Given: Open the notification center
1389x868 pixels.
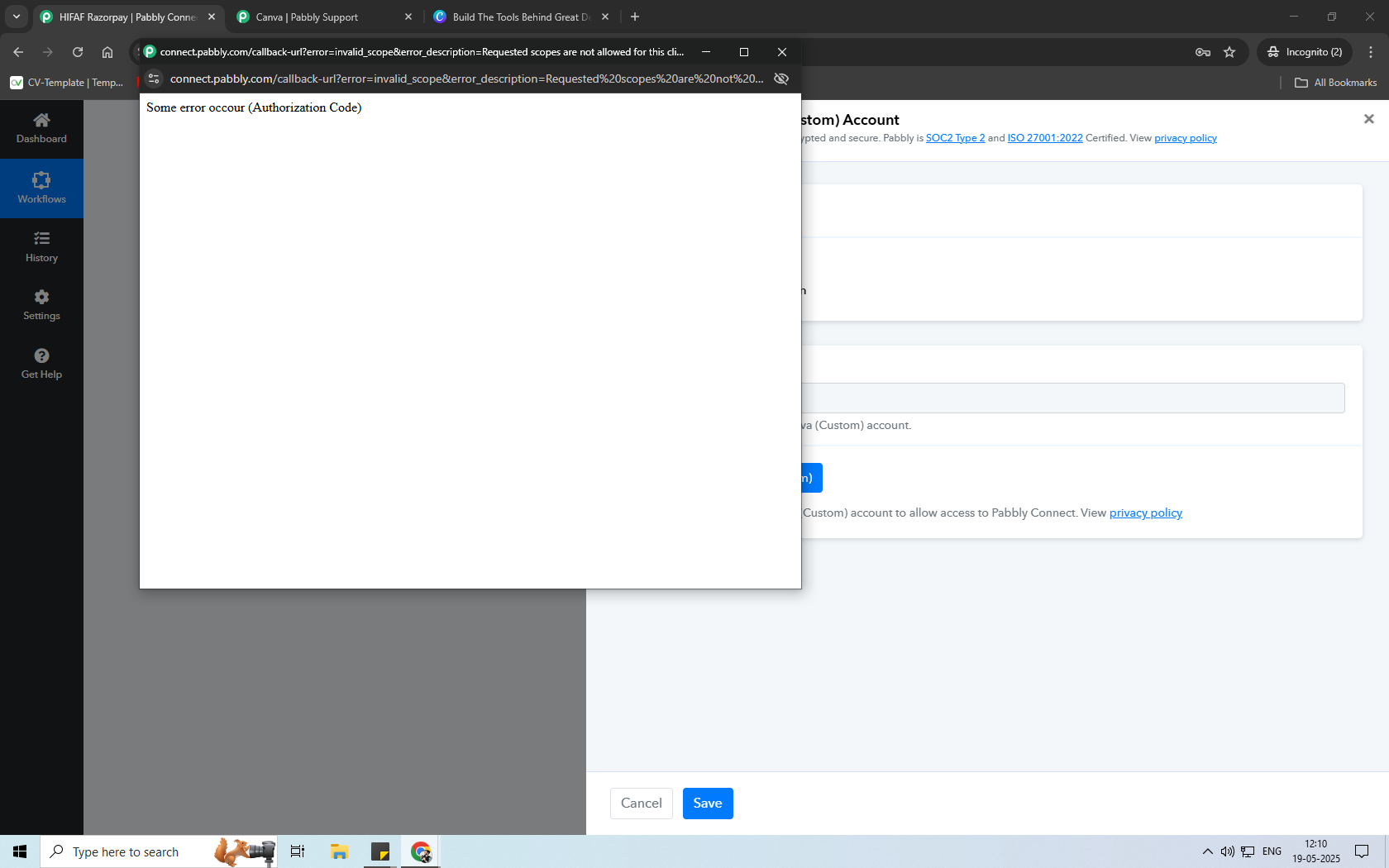Looking at the screenshot, I should point(1362,851).
